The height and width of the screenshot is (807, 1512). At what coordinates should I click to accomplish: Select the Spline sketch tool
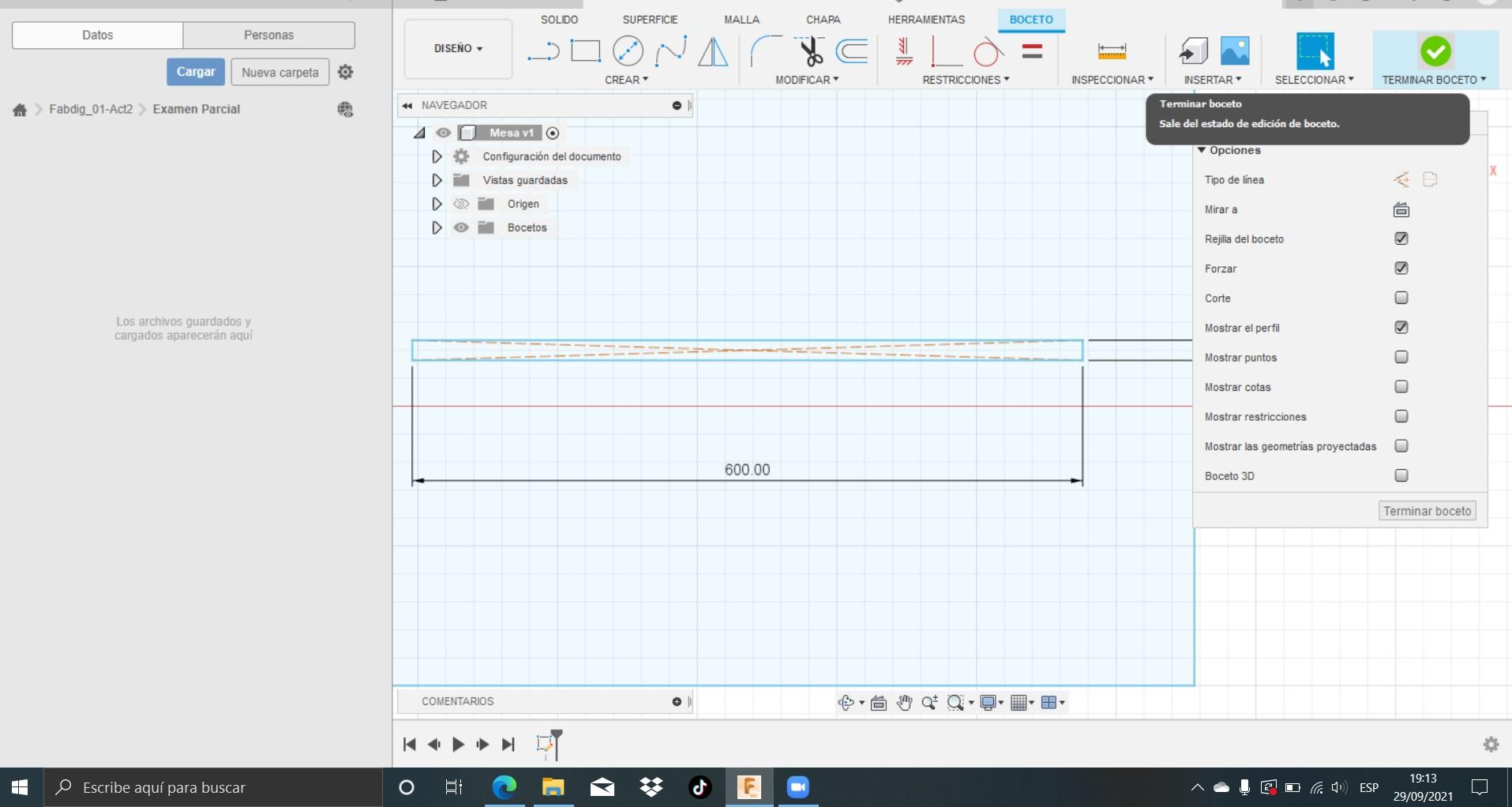click(670, 51)
